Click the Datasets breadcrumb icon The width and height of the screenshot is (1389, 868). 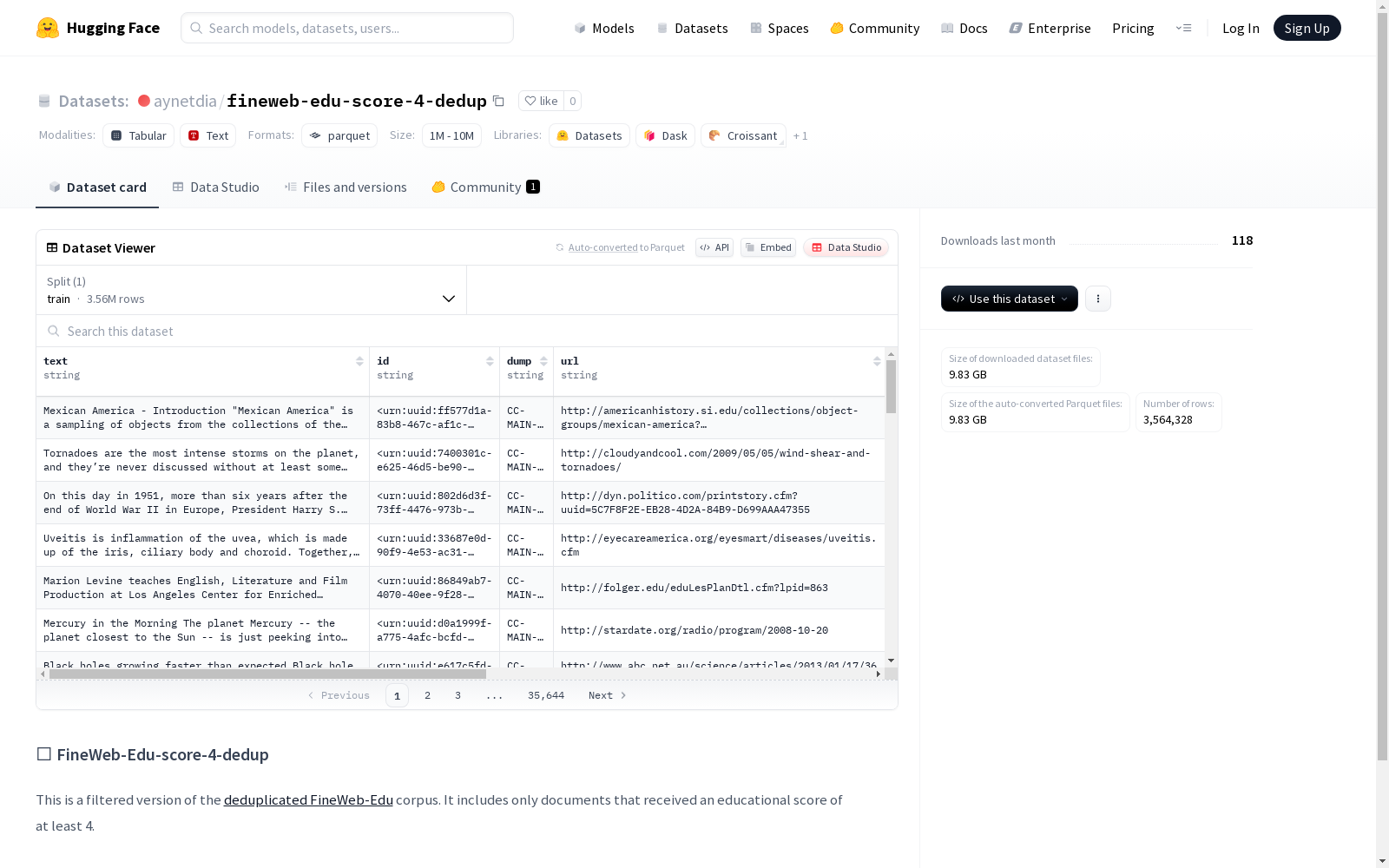pyautogui.click(x=44, y=102)
